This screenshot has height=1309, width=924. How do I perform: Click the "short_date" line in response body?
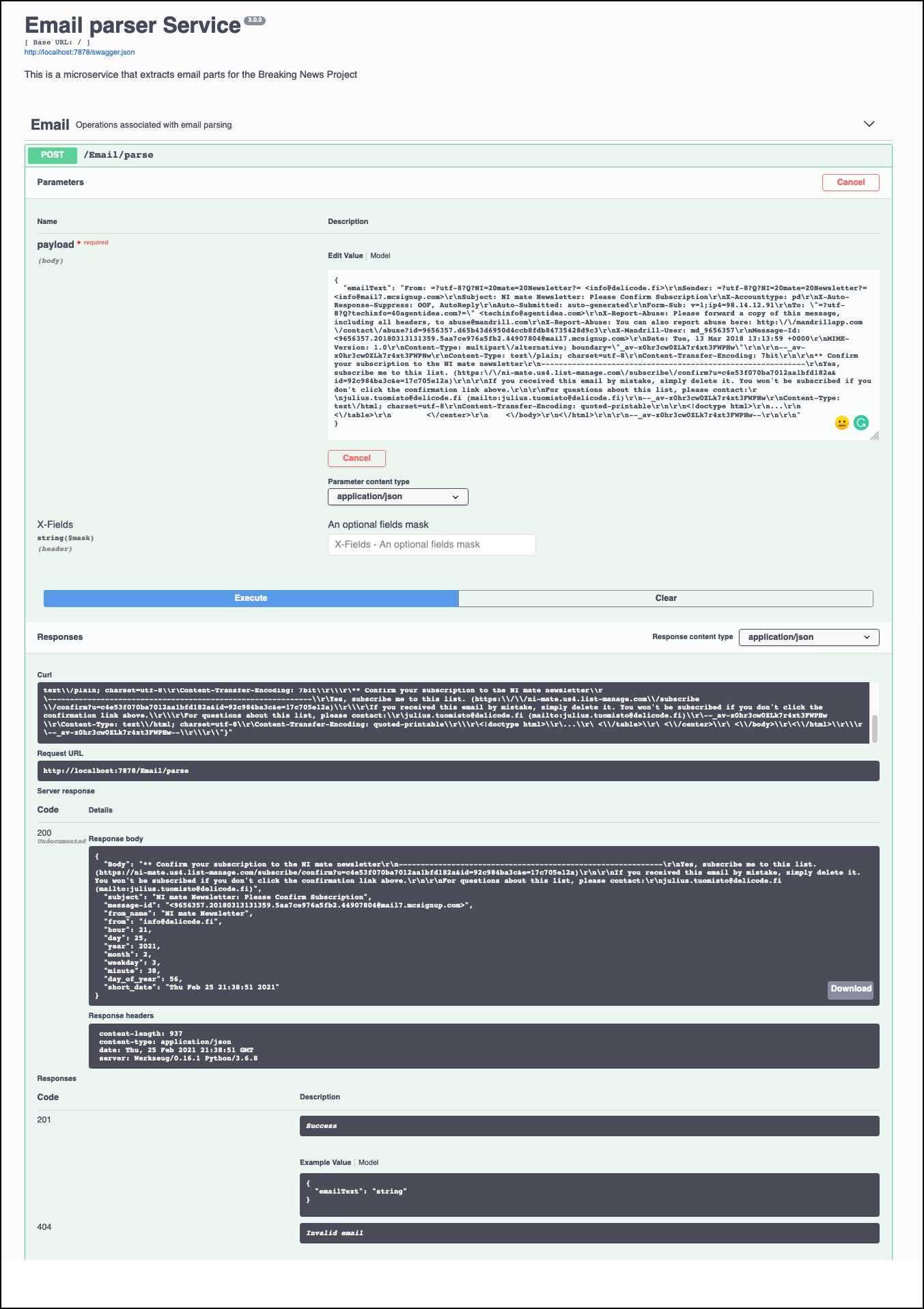point(192,987)
